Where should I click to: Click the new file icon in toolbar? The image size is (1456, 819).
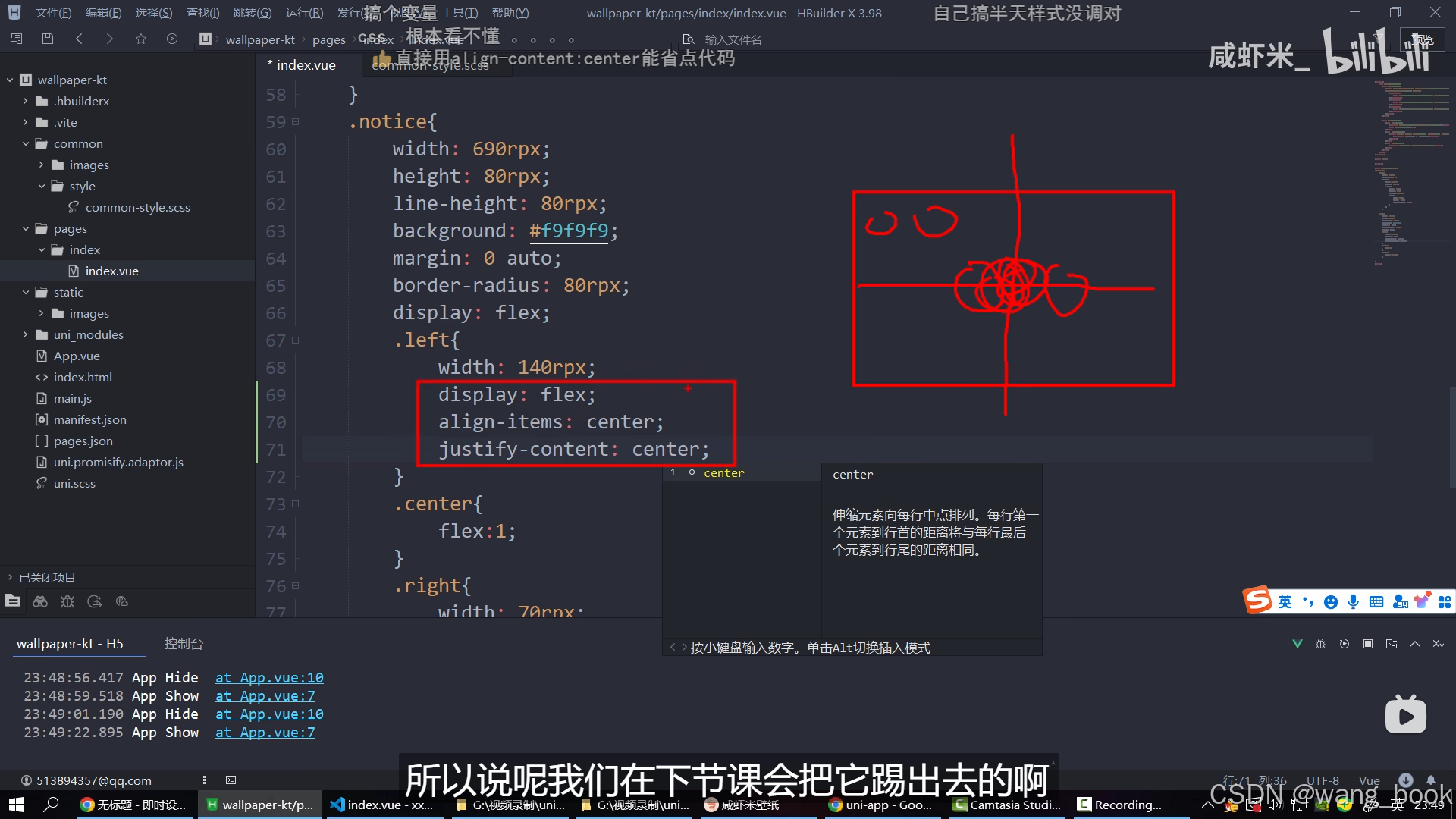17,39
